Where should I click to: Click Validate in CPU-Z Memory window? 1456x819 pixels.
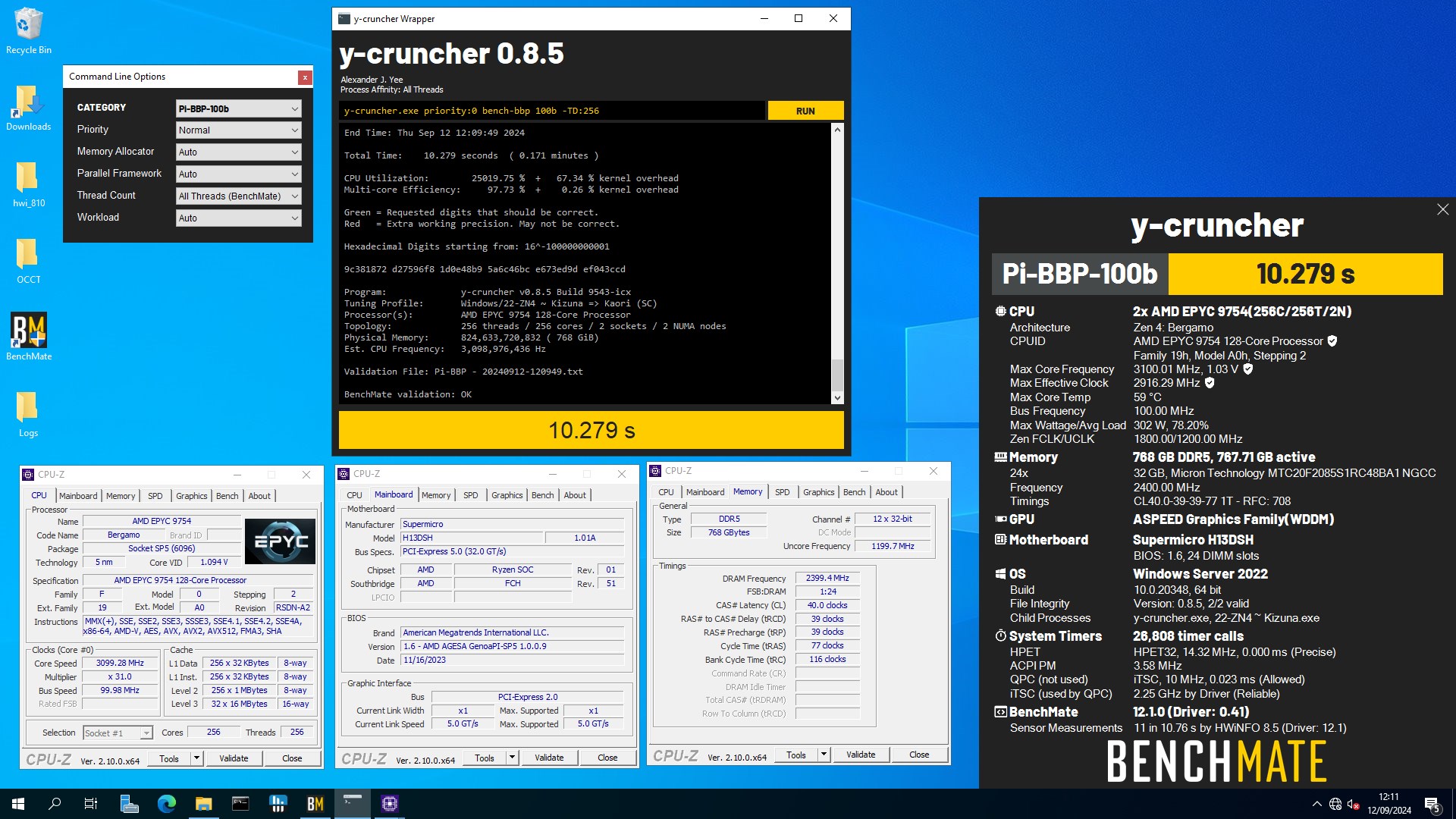point(861,755)
